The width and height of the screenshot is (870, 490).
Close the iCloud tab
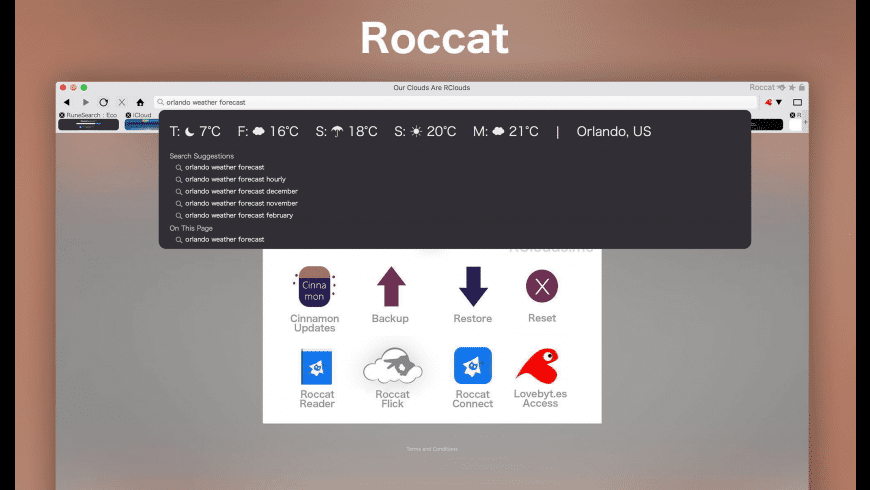[128, 115]
